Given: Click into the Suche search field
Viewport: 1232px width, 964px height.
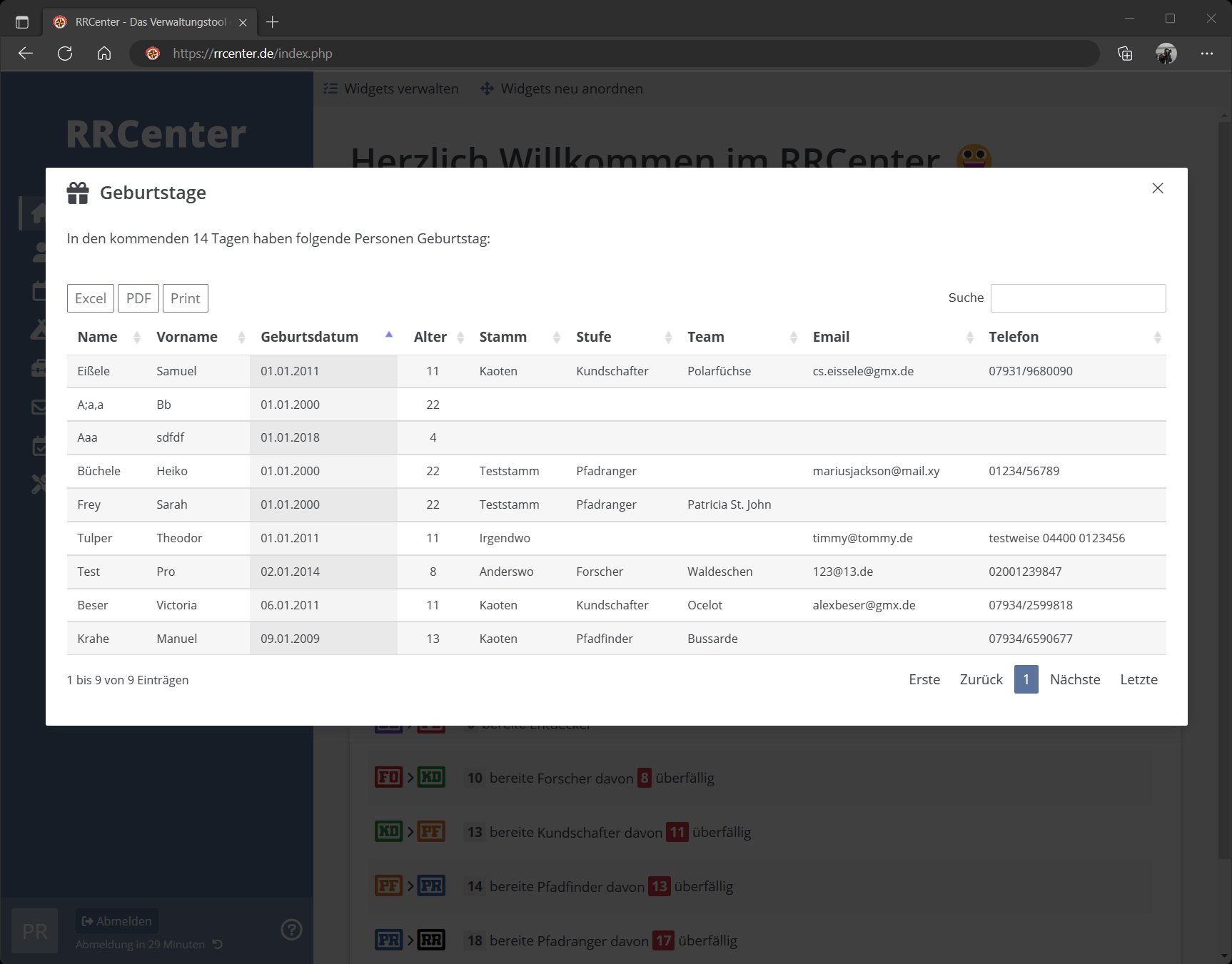Looking at the screenshot, I should tap(1077, 298).
